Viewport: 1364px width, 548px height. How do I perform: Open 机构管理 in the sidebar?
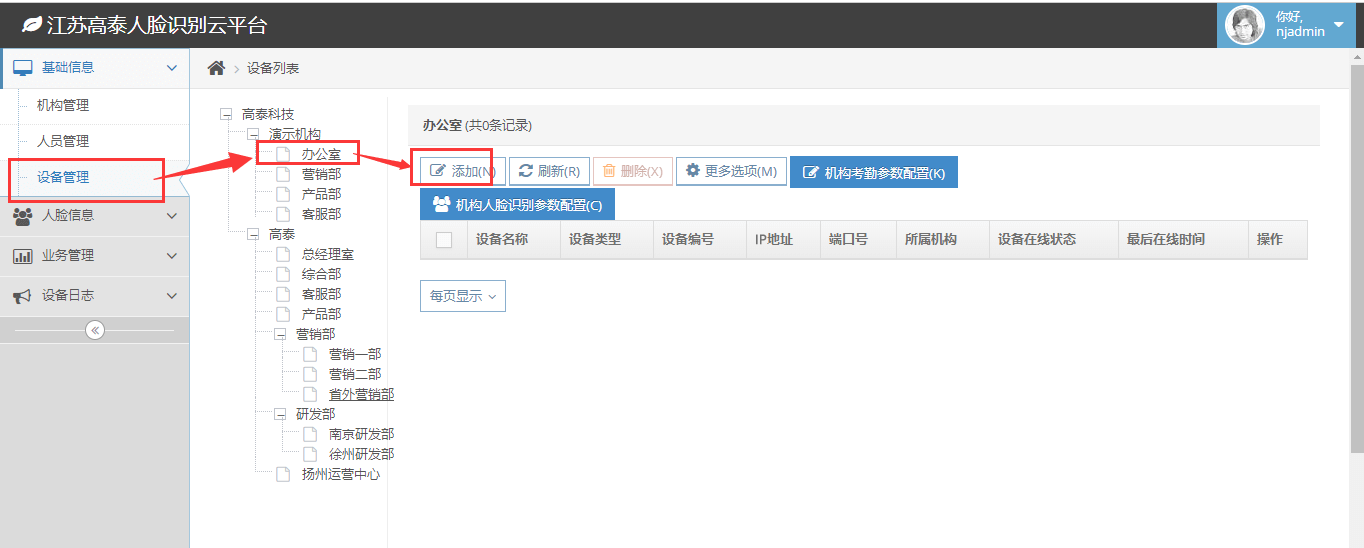click(x=63, y=105)
